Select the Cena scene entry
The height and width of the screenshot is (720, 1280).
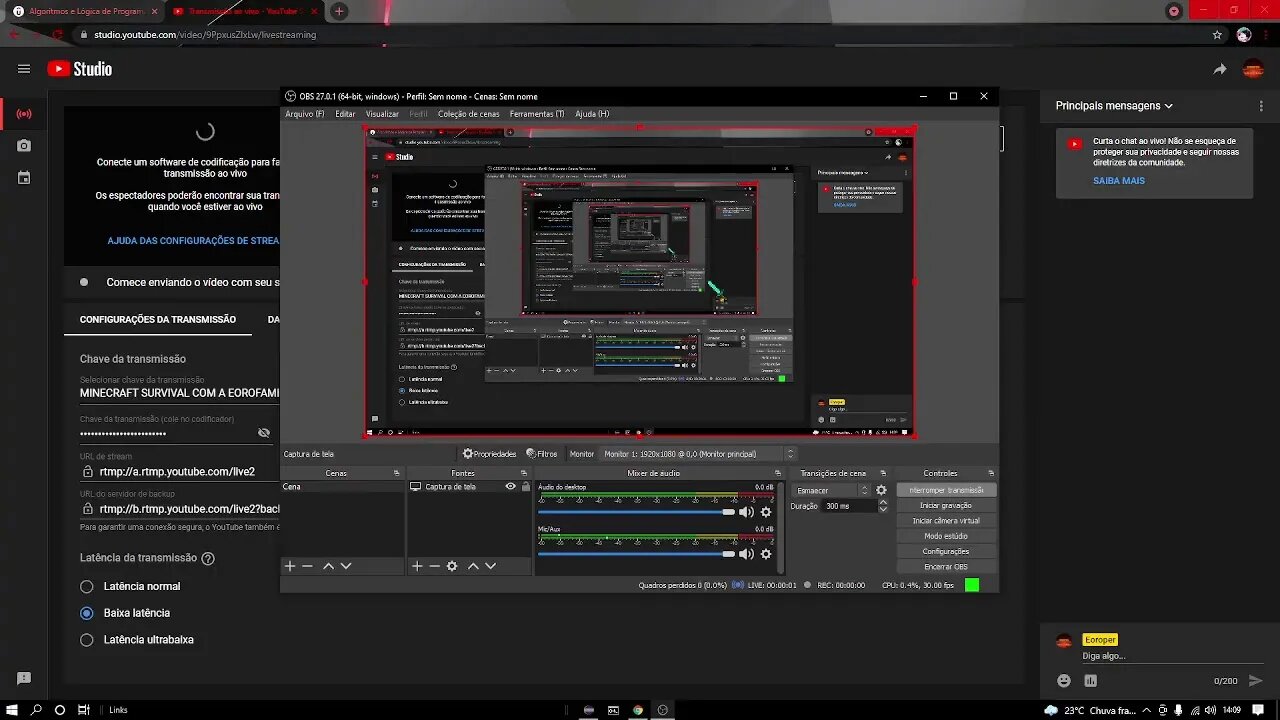pyautogui.click(x=342, y=487)
